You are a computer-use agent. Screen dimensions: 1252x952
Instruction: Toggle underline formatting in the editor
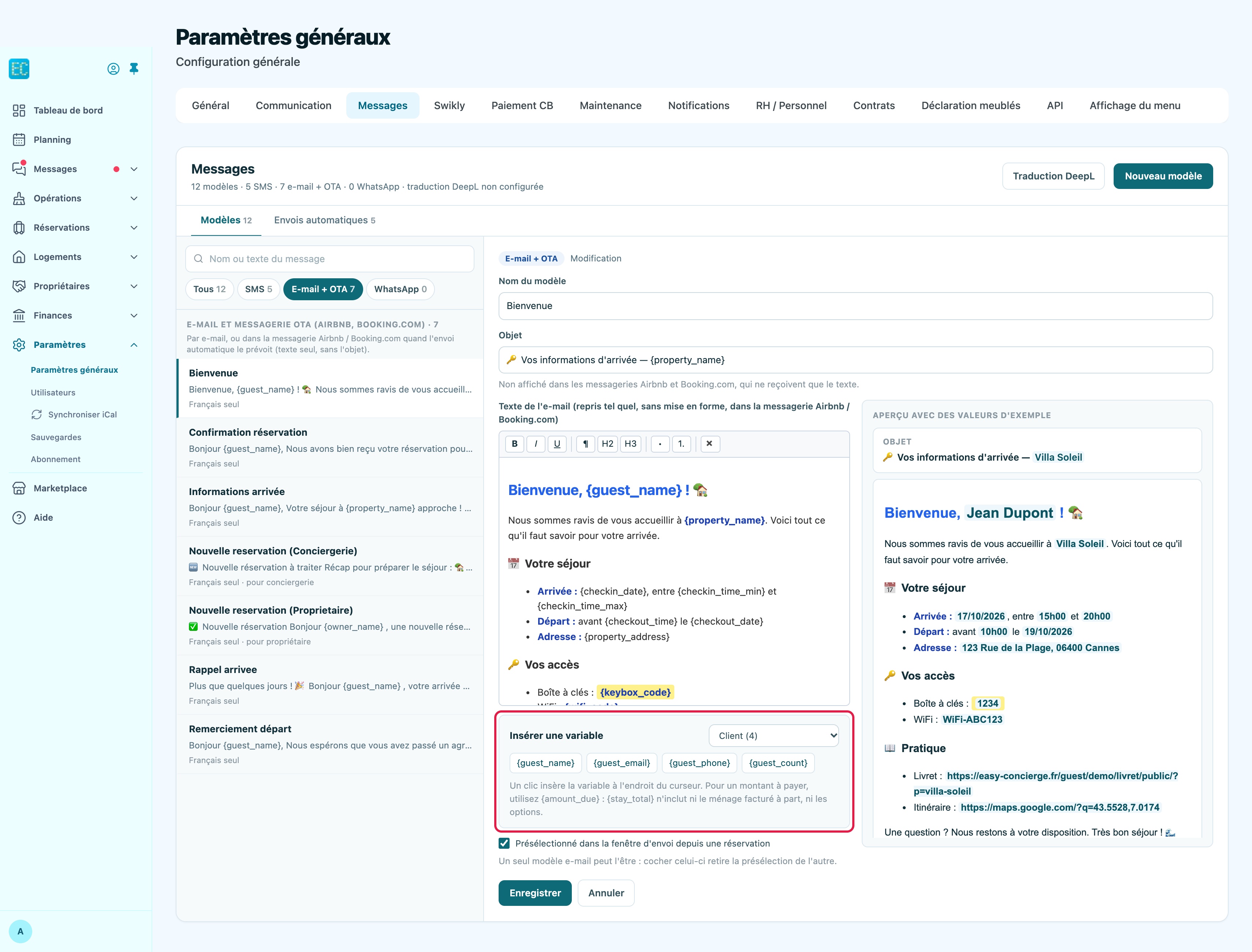557,444
